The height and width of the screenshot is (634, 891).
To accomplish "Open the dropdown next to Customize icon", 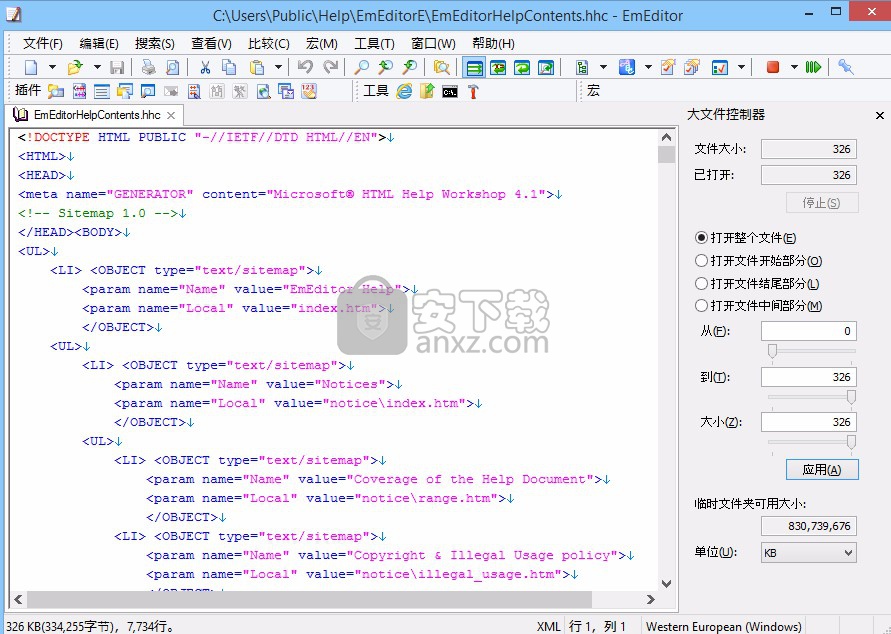I will 742,68.
